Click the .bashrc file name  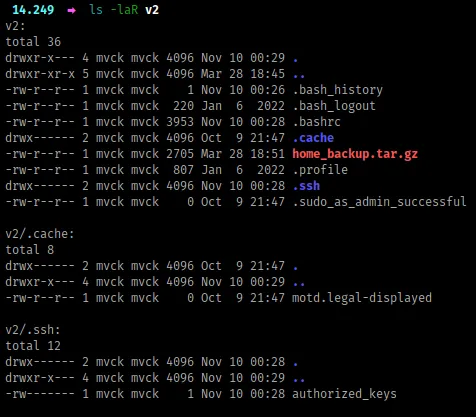317,122
